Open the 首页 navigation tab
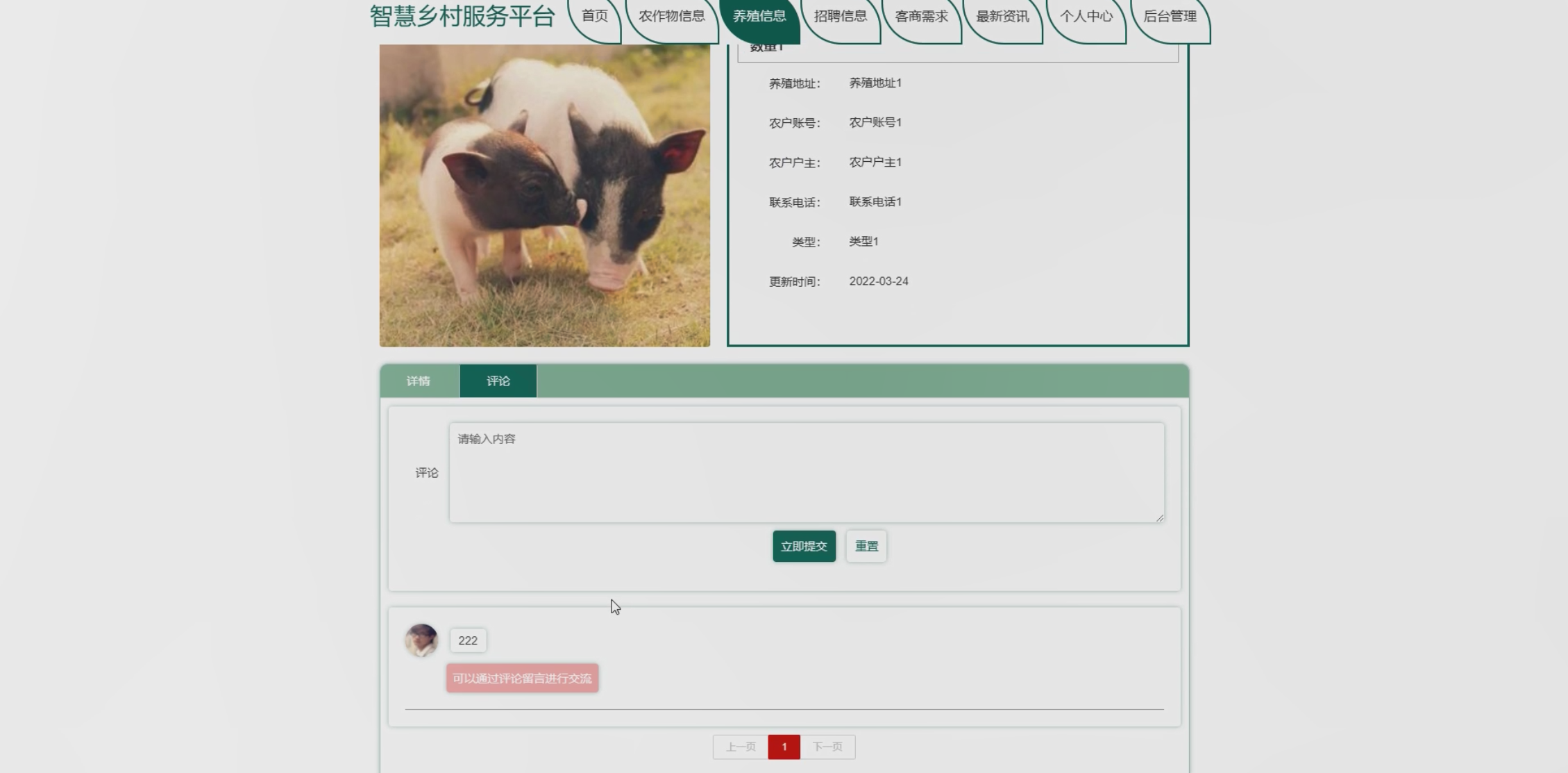Image resolution: width=1568 pixels, height=773 pixels. pyautogui.click(x=594, y=17)
